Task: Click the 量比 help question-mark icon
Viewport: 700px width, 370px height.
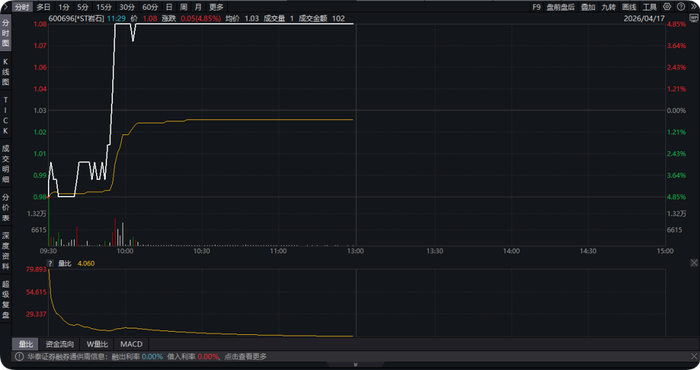Action: coord(50,263)
